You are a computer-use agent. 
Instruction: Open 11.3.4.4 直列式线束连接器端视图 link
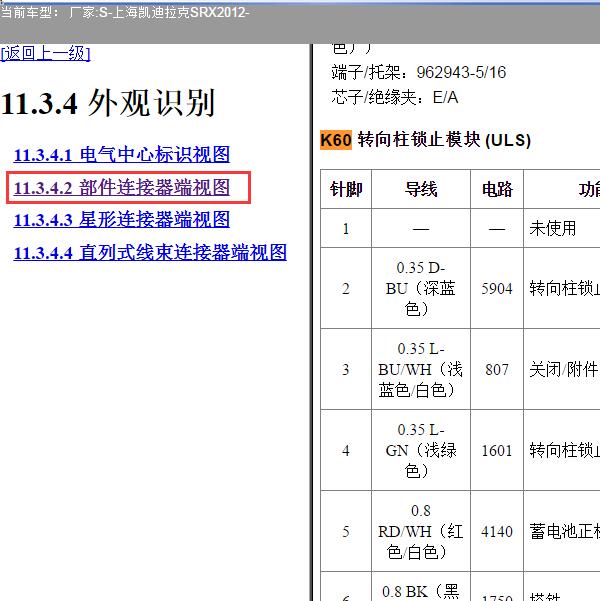(150, 253)
